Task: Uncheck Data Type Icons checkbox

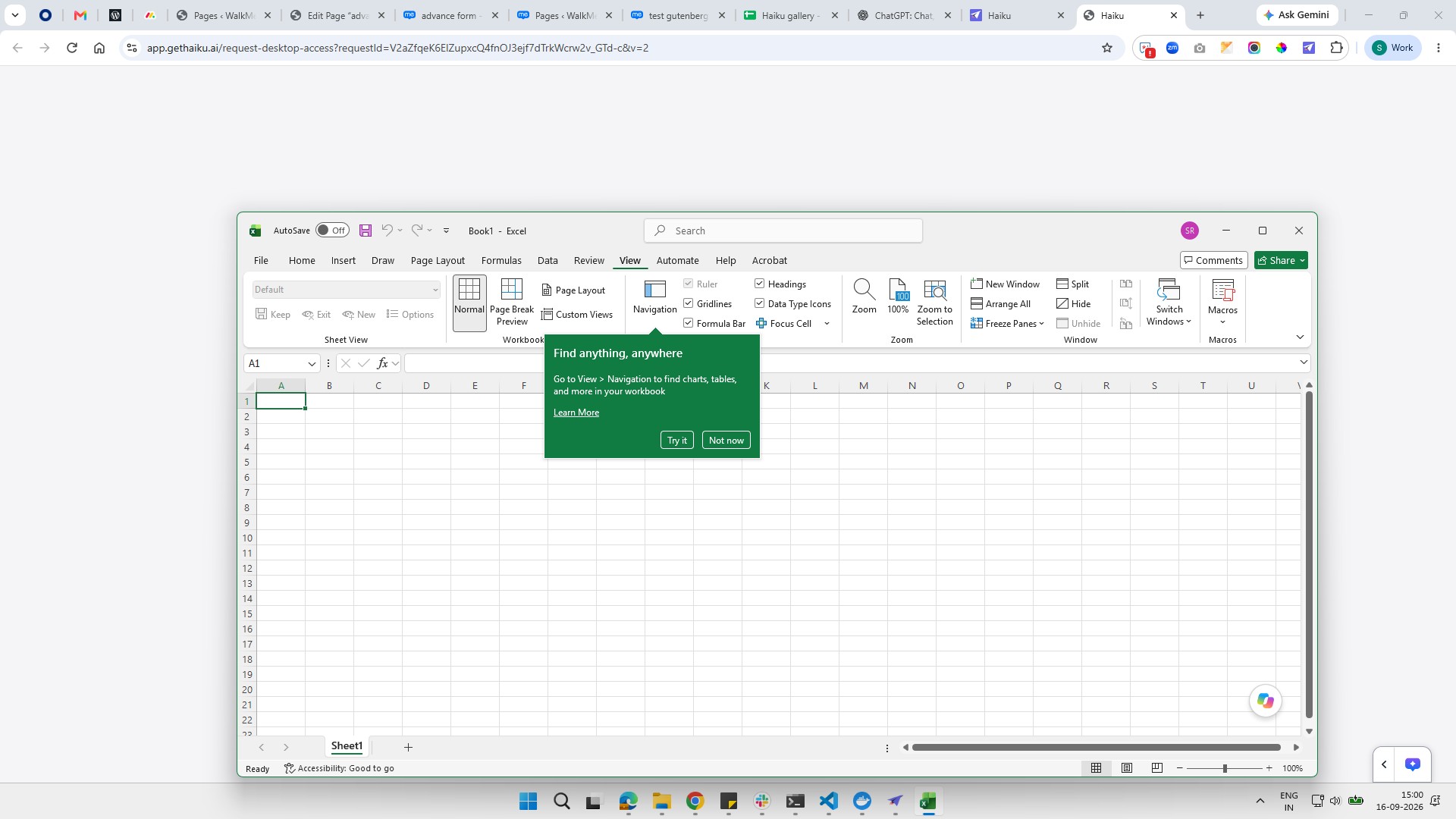Action: 759,303
